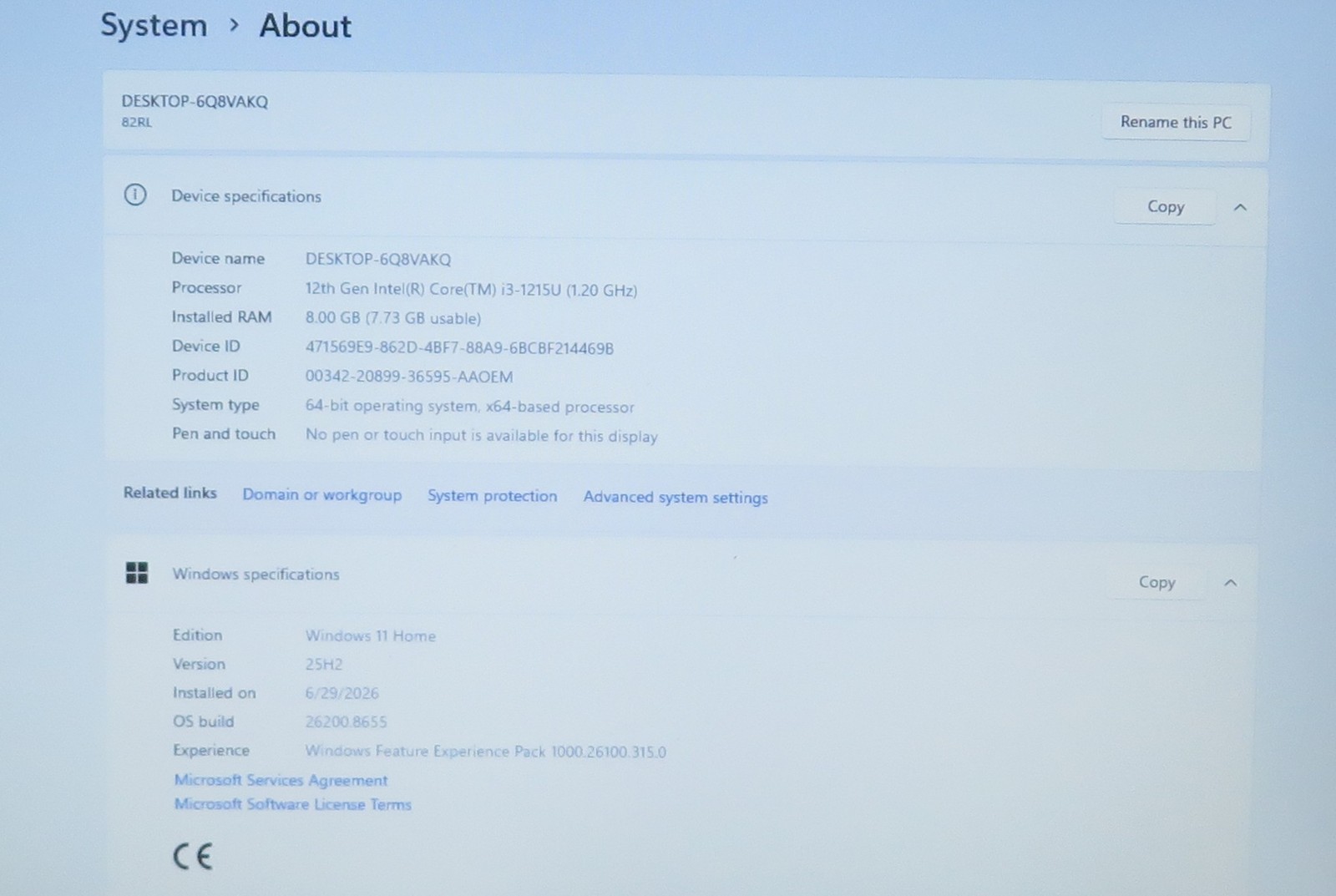
Task: Click the Device specifications heading
Action: (246, 196)
